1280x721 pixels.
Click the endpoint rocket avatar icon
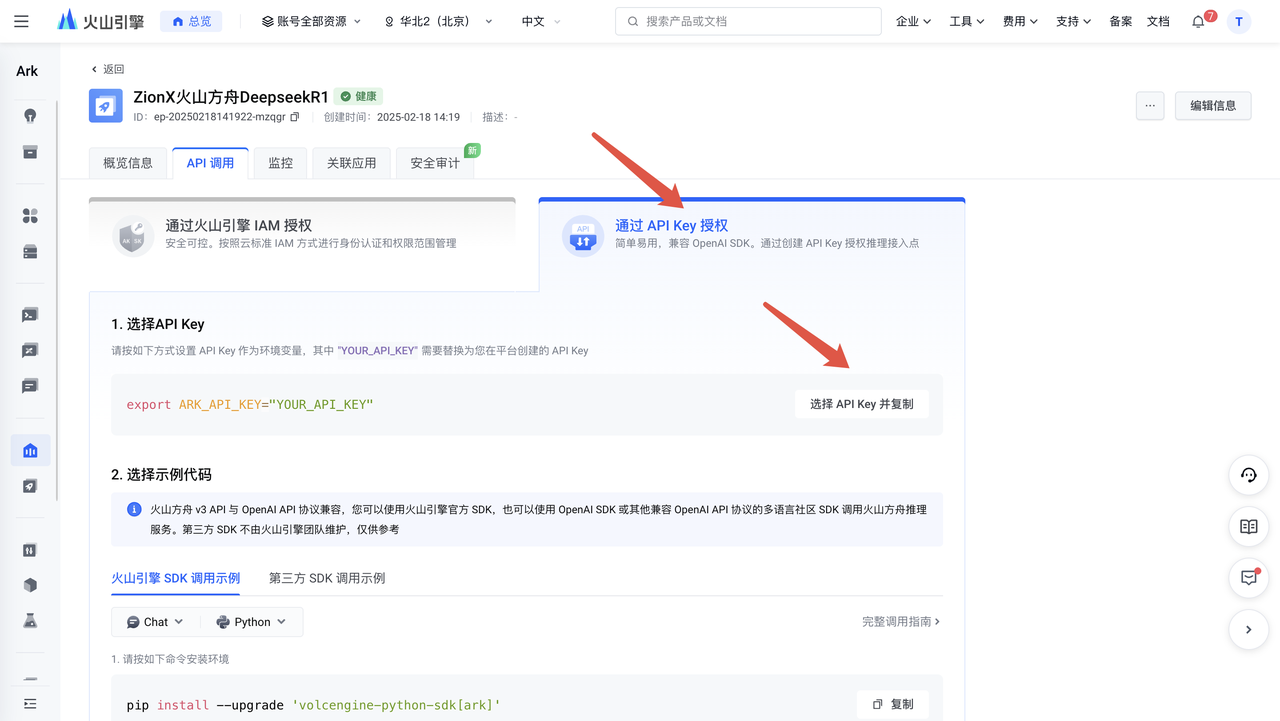point(106,105)
